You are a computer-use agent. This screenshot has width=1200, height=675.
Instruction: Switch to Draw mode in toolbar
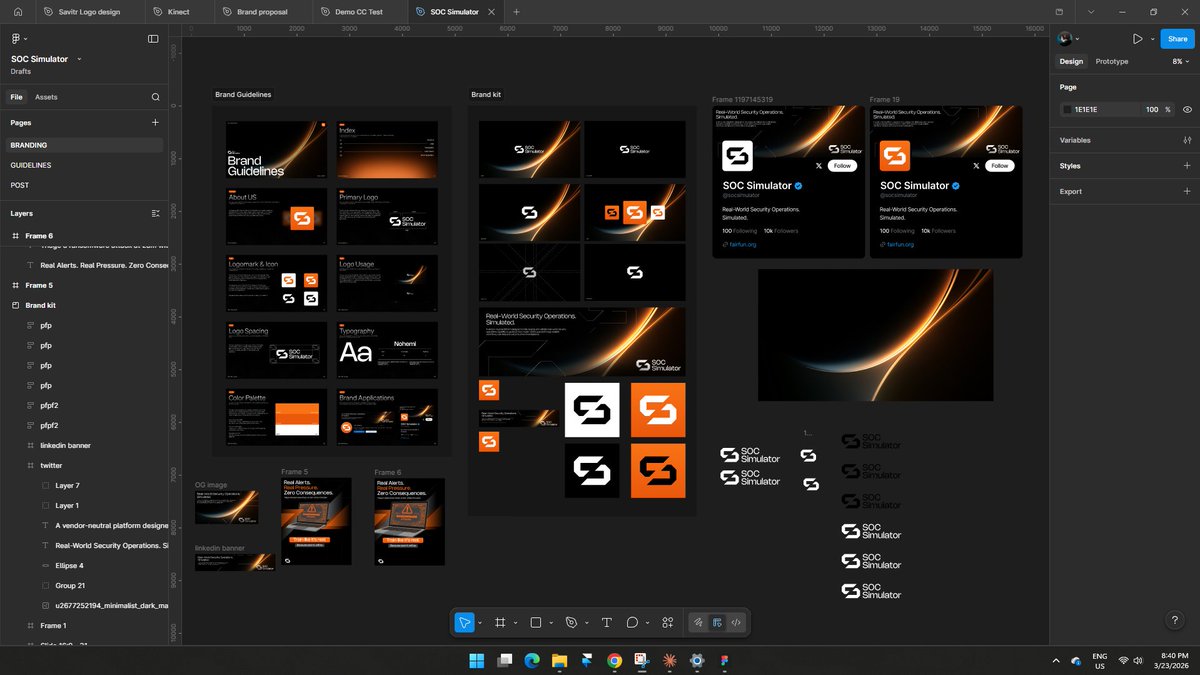point(699,622)
